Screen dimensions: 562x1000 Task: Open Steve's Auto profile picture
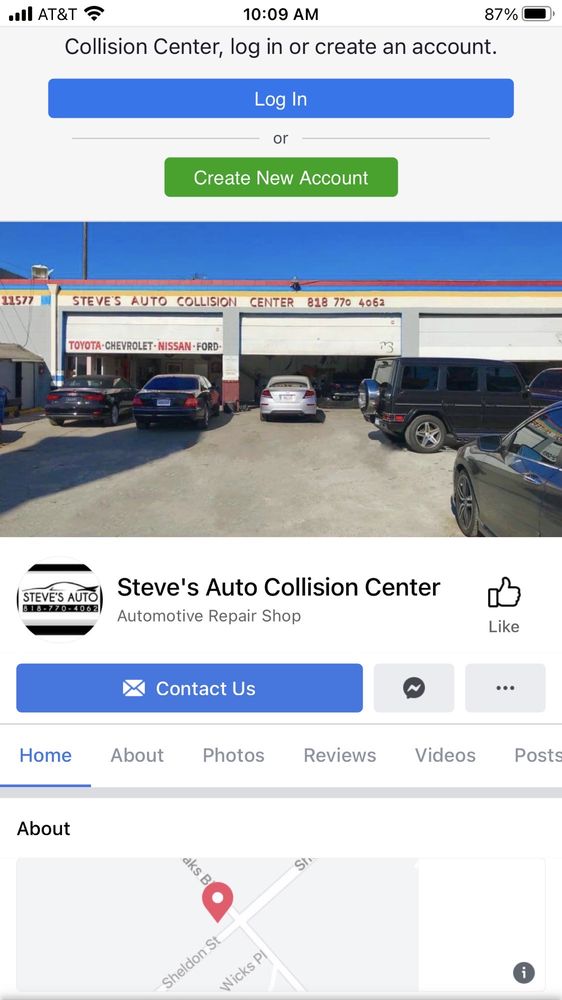[59, 599]
